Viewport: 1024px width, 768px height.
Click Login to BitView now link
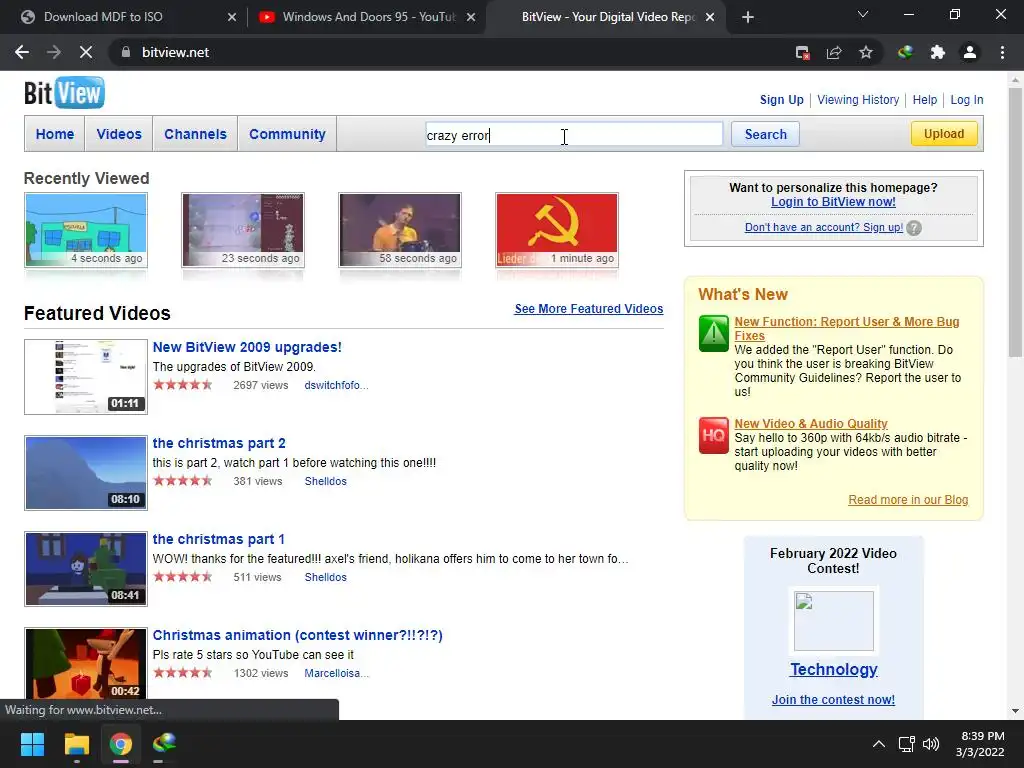(833, 202)
